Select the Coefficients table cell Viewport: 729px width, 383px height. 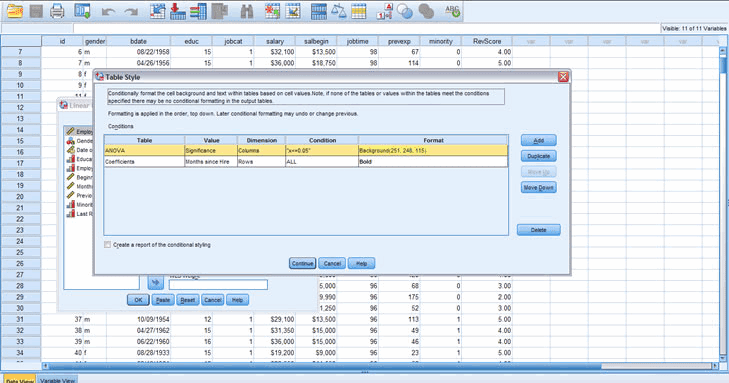click(144, 162)
